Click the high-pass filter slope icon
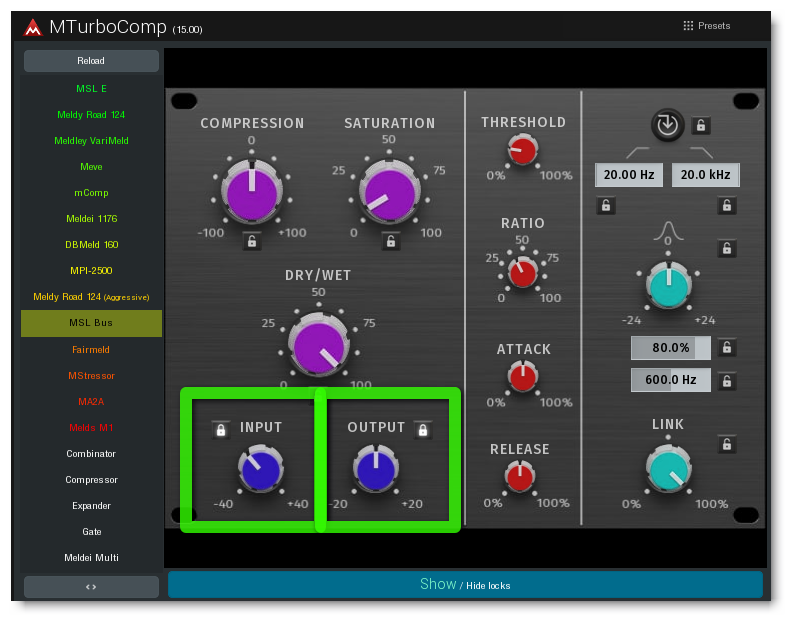The width and height of the screenshot is (794, 624). point(638,152)
